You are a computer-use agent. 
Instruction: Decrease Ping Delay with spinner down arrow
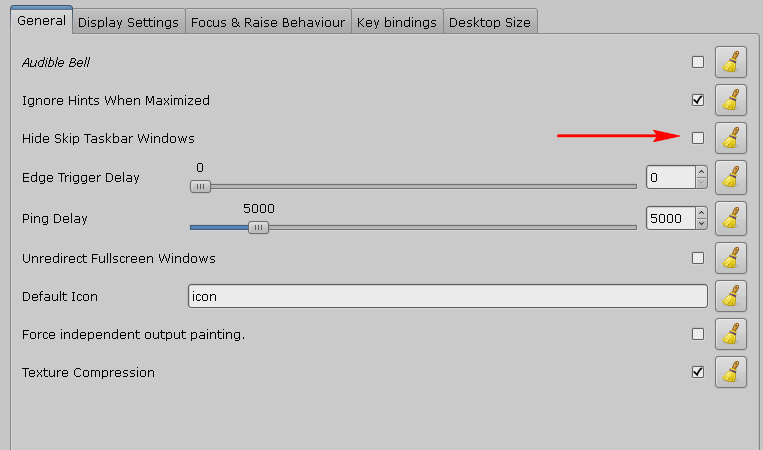pos(701,223)
